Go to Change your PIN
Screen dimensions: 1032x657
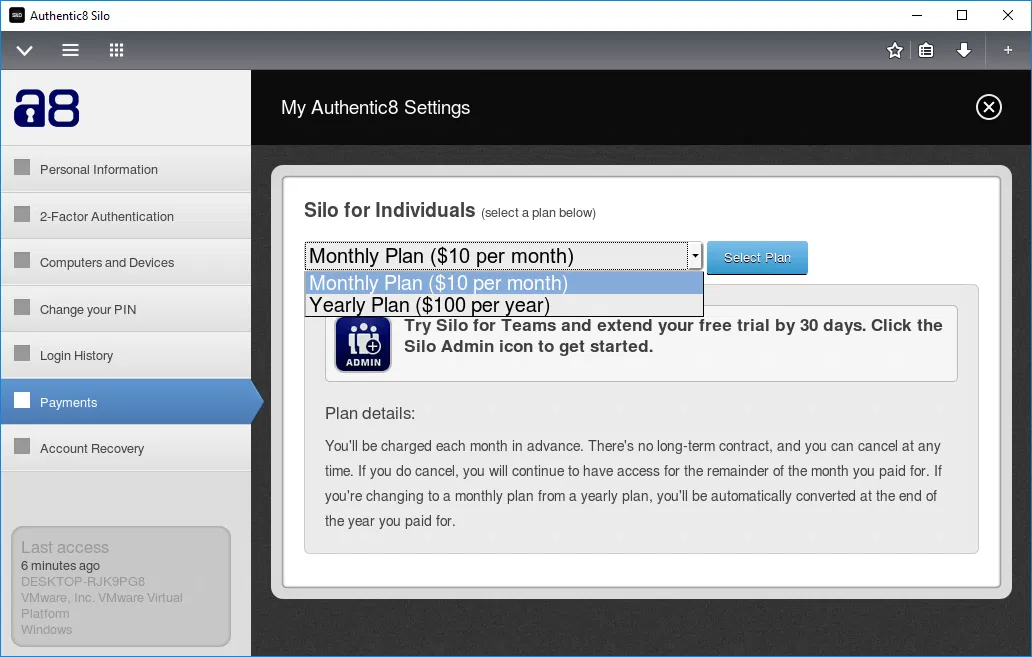[x=126, y=309]
